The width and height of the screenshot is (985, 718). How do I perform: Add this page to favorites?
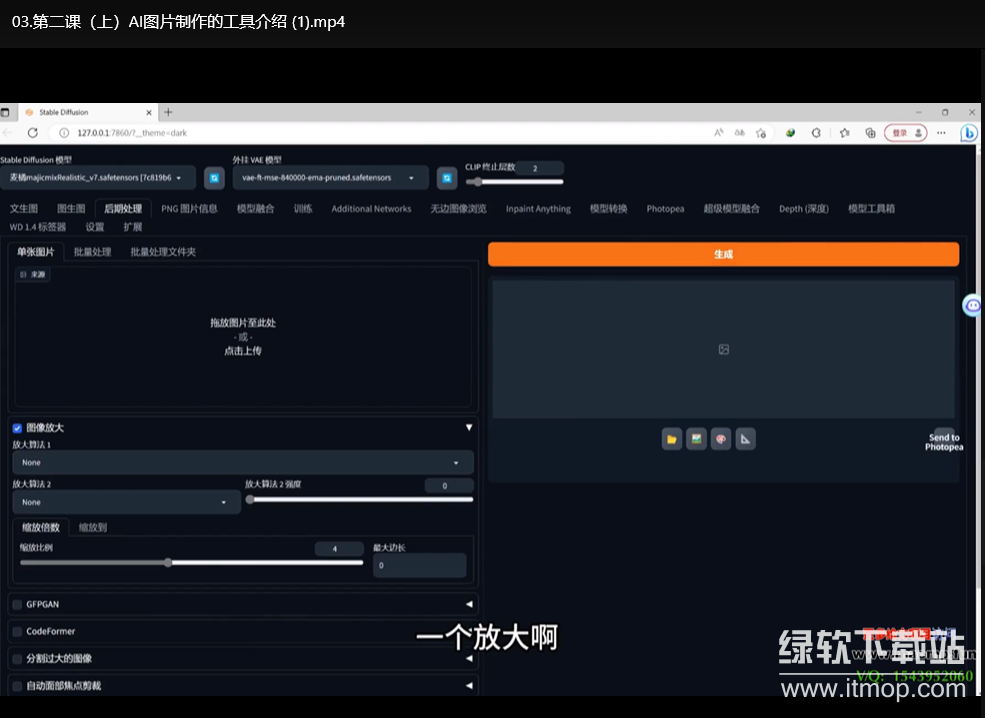(761, 133)
